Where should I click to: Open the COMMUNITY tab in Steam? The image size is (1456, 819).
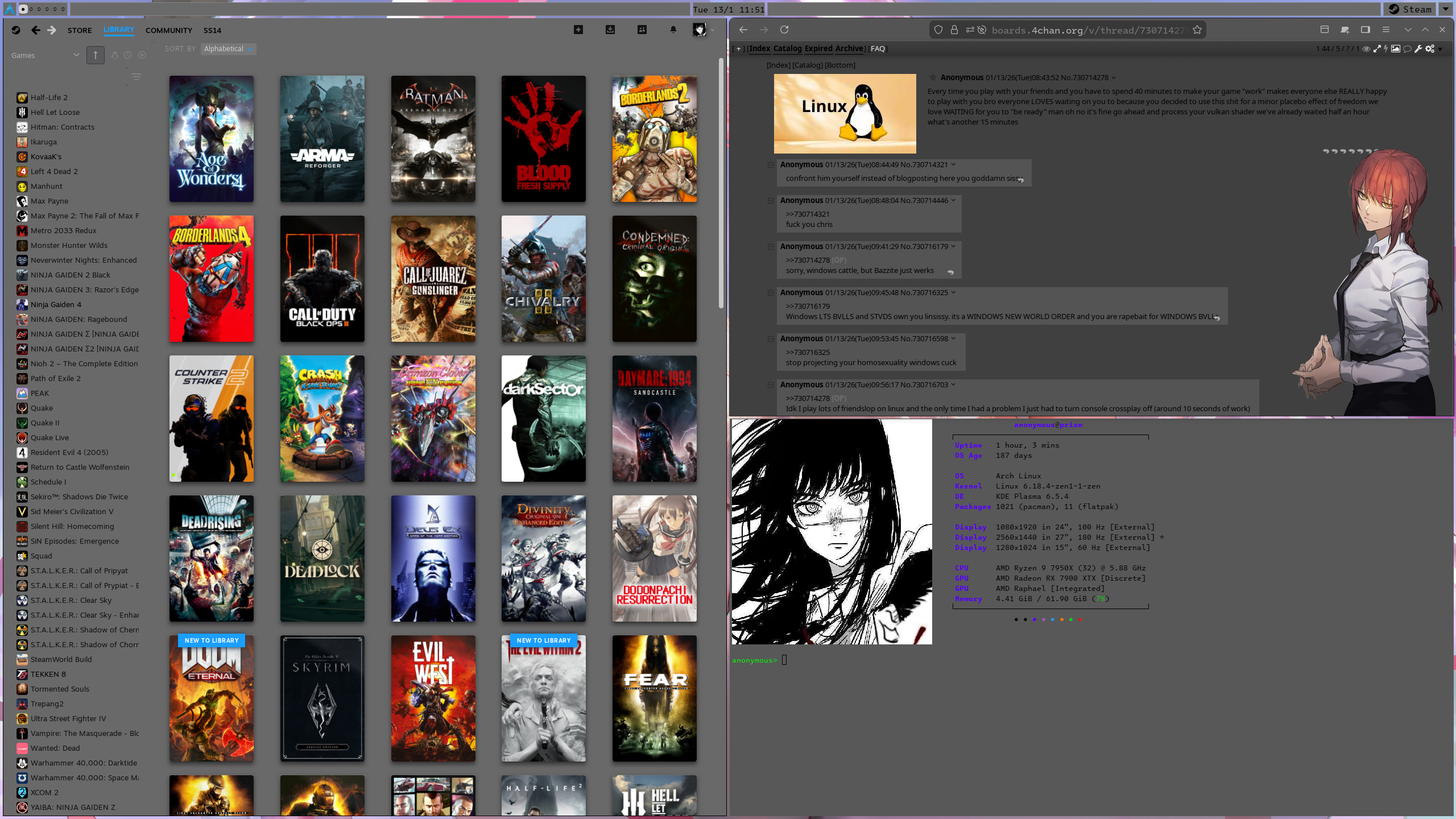pos(168,30)
